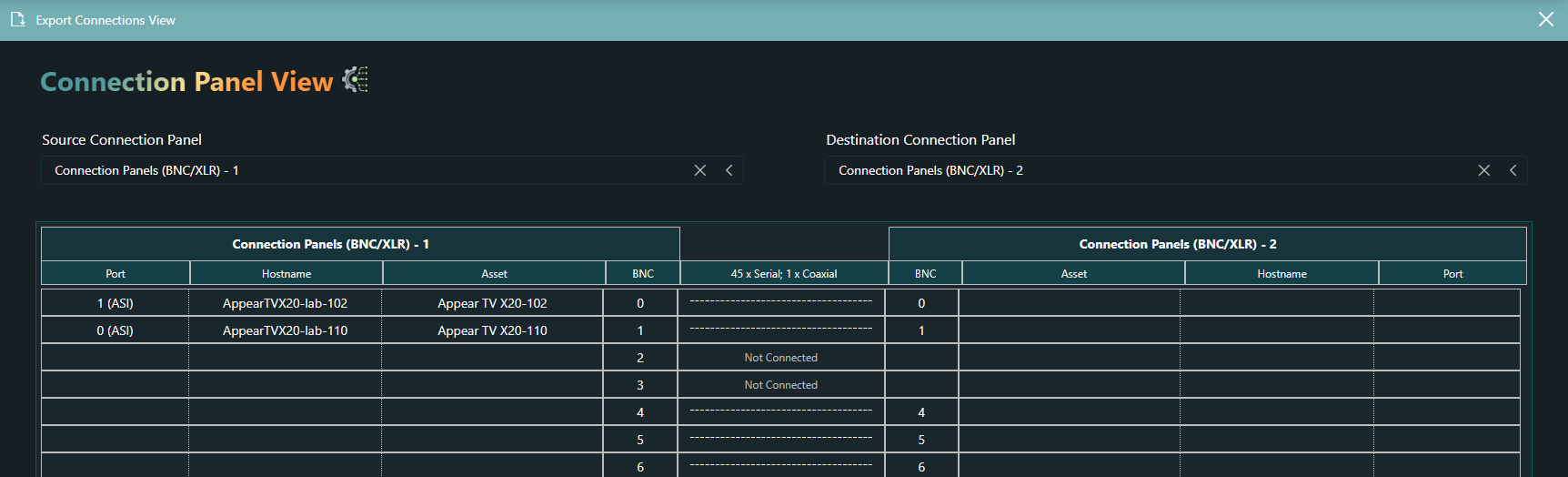Click source BNC cell numbered 2
The height and width of the screenshot is (477, 1568).
[640, 358]
